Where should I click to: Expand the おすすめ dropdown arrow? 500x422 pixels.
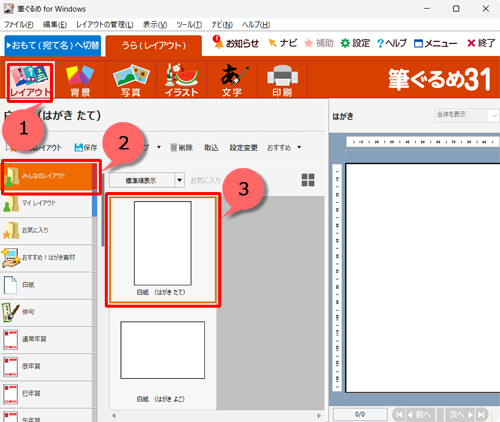coord(299,147)
